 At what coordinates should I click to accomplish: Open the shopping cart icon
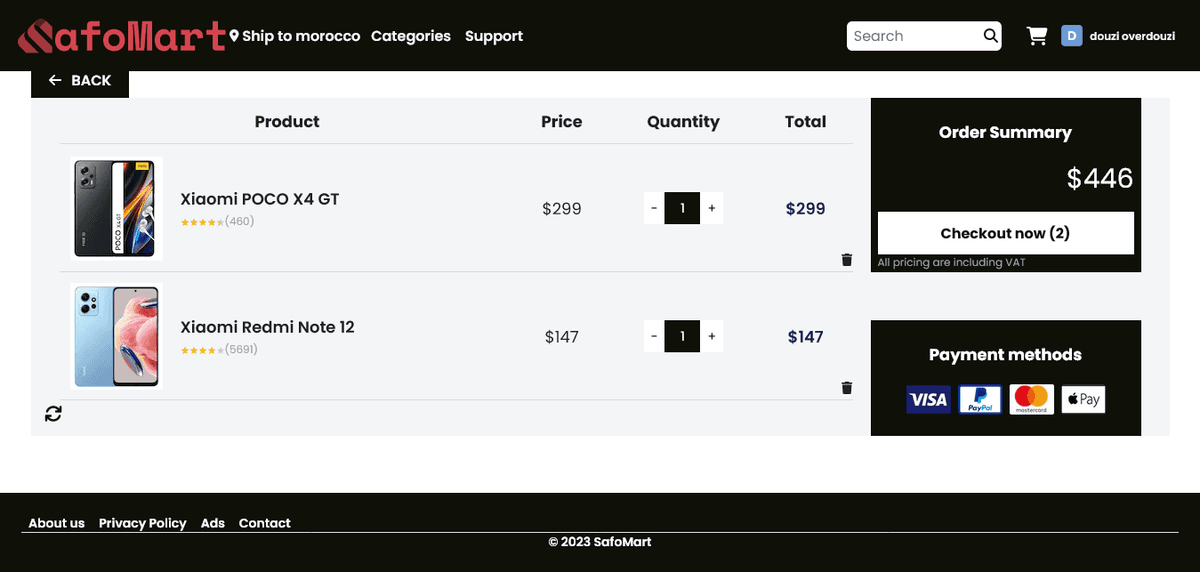click(1037, 36)
